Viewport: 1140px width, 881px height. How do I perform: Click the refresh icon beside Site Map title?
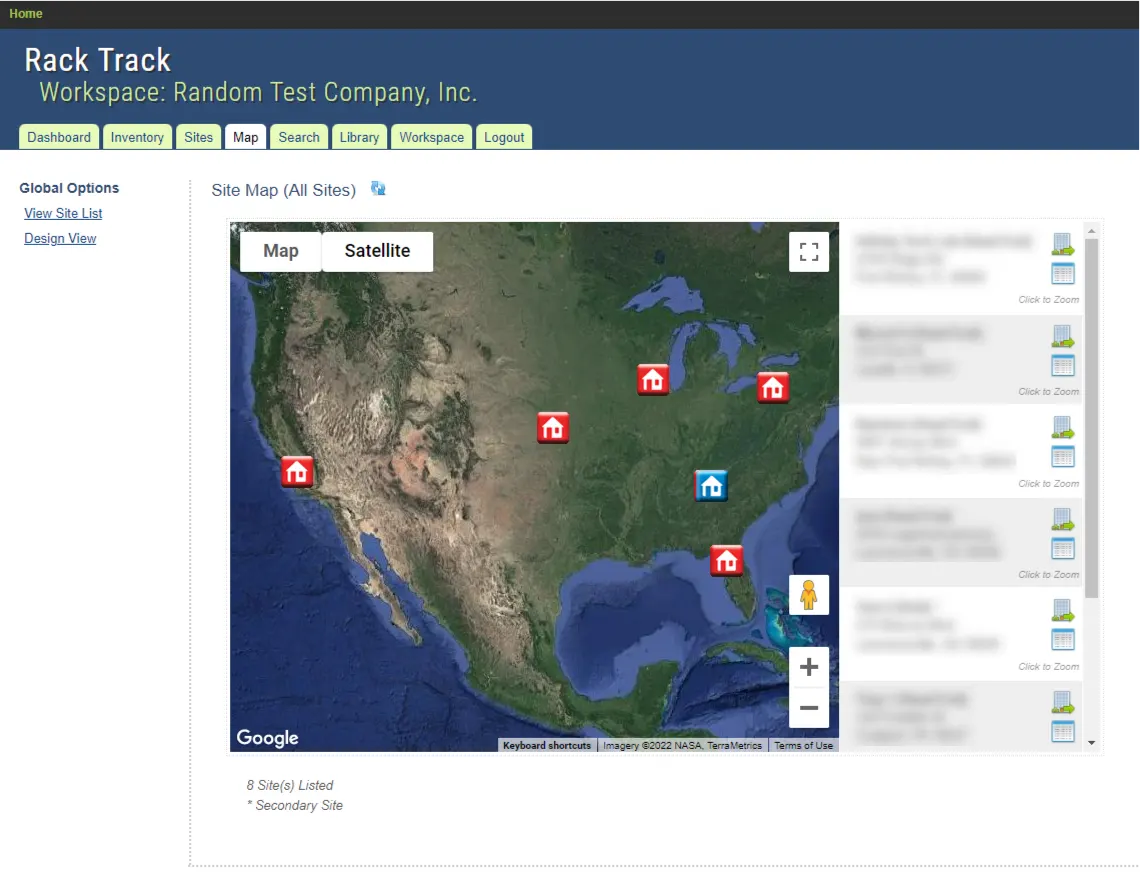(x=378, y=188)
